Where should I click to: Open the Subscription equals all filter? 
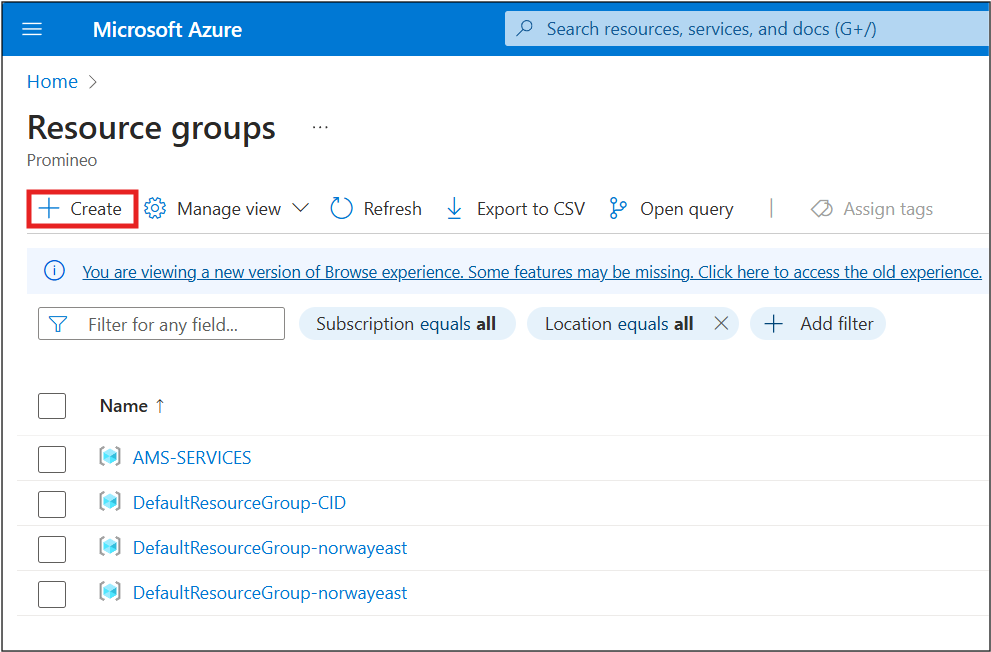(407, 323)
